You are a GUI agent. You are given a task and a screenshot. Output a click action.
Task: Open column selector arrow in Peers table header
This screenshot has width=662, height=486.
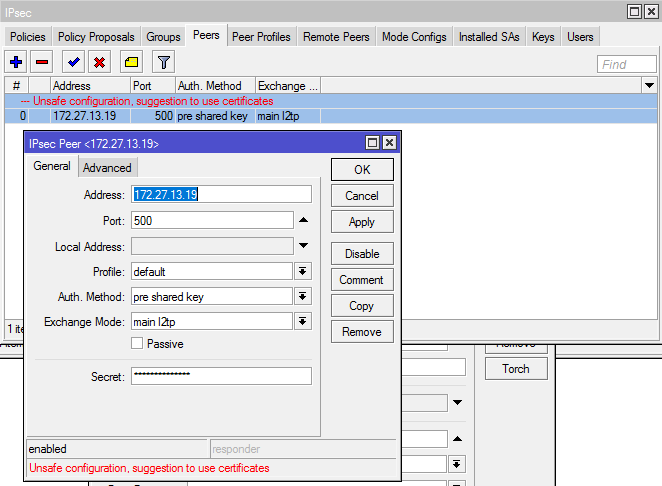pos(649,86)
